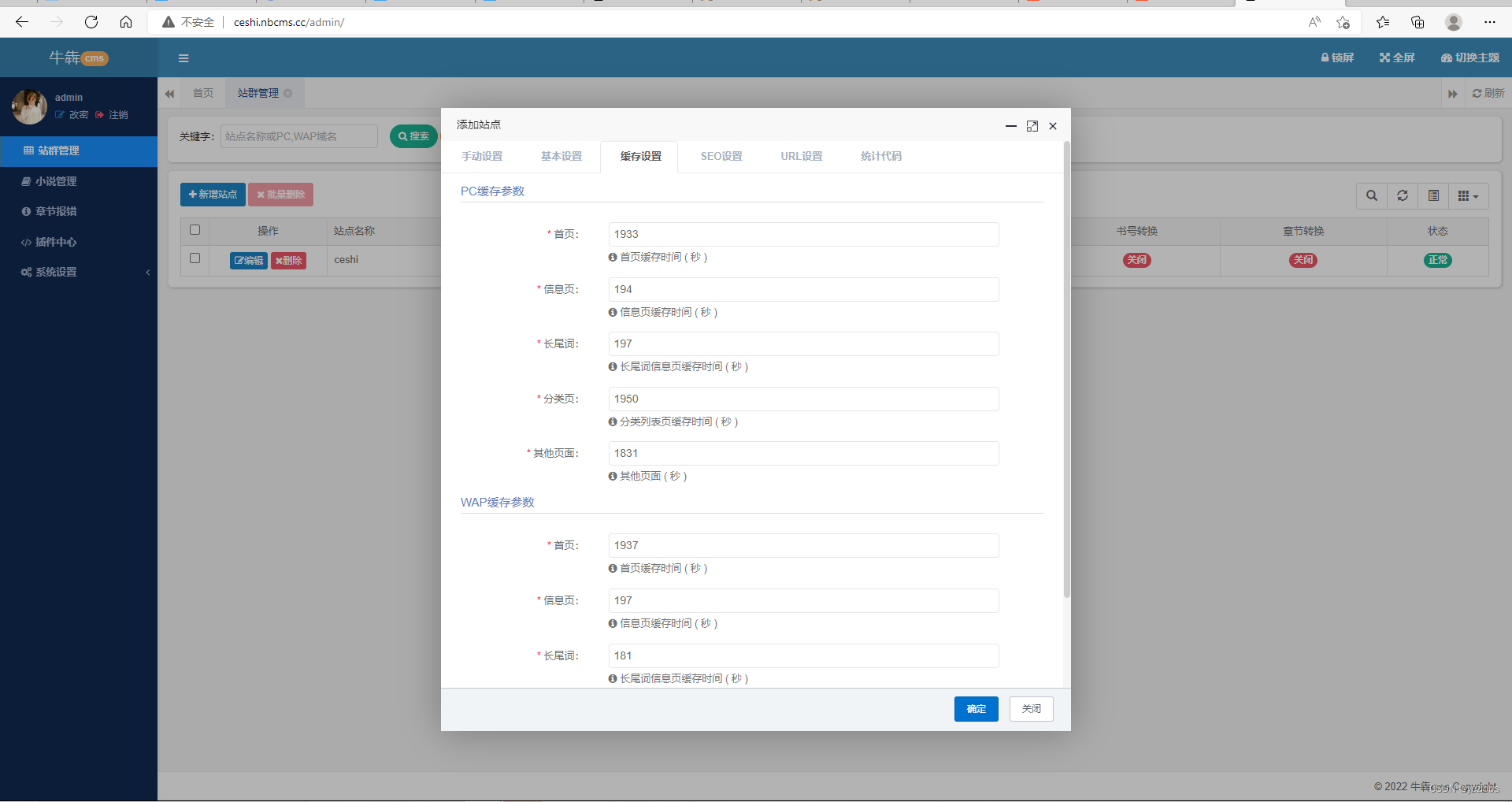Refresh the table with the toolbar refresh icon
The image size is (1512, 802).
(1402, 196)
